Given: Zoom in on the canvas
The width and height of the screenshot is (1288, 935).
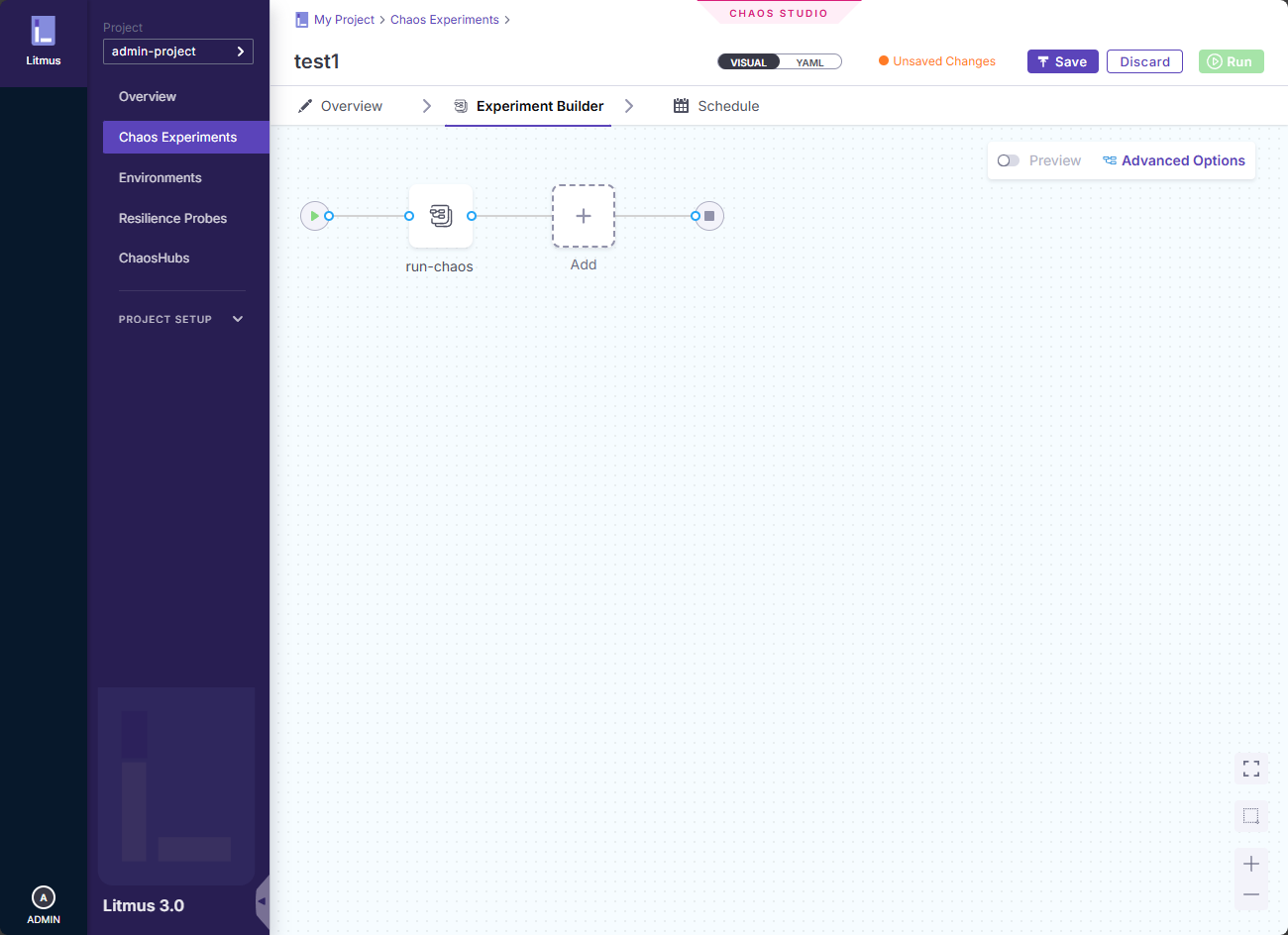Looking at the screenshot, I should [1251, 864].
